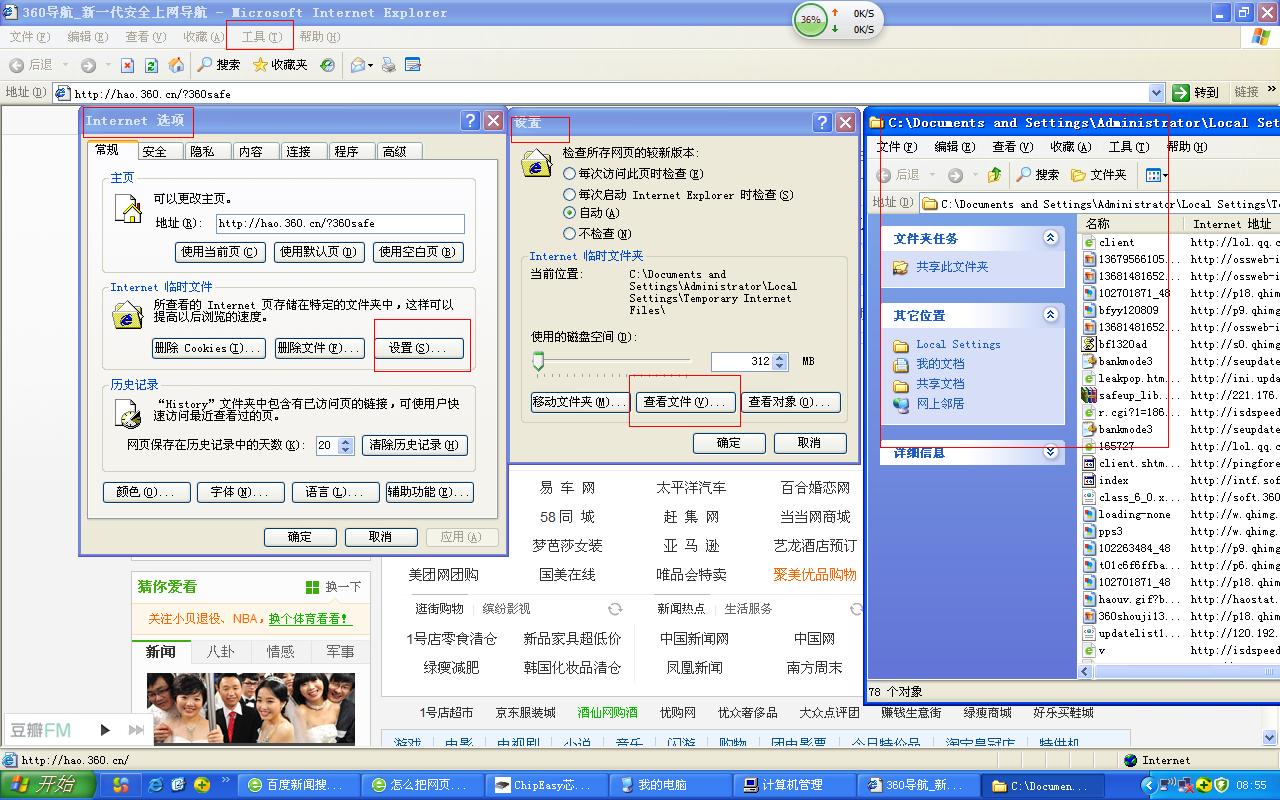Click the Home icon in IE toolbar
Screen dimensions: 1280x800
pyautogui.click(x=177, y=65)
